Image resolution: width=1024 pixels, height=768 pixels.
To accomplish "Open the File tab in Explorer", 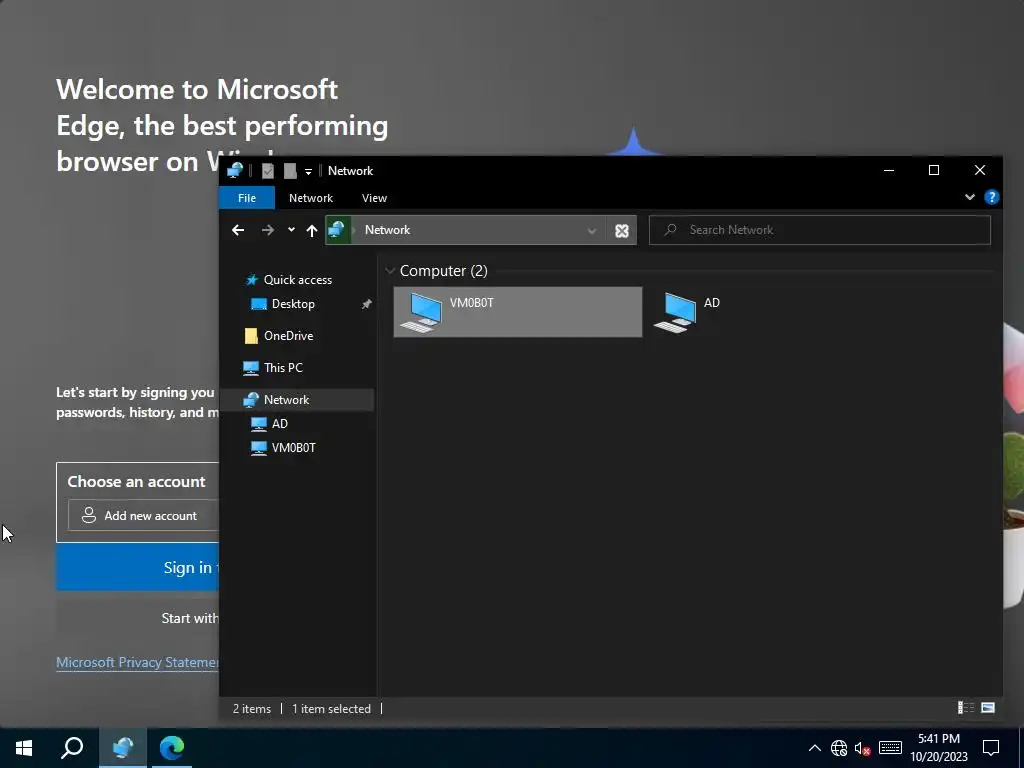I will [247, 198].
